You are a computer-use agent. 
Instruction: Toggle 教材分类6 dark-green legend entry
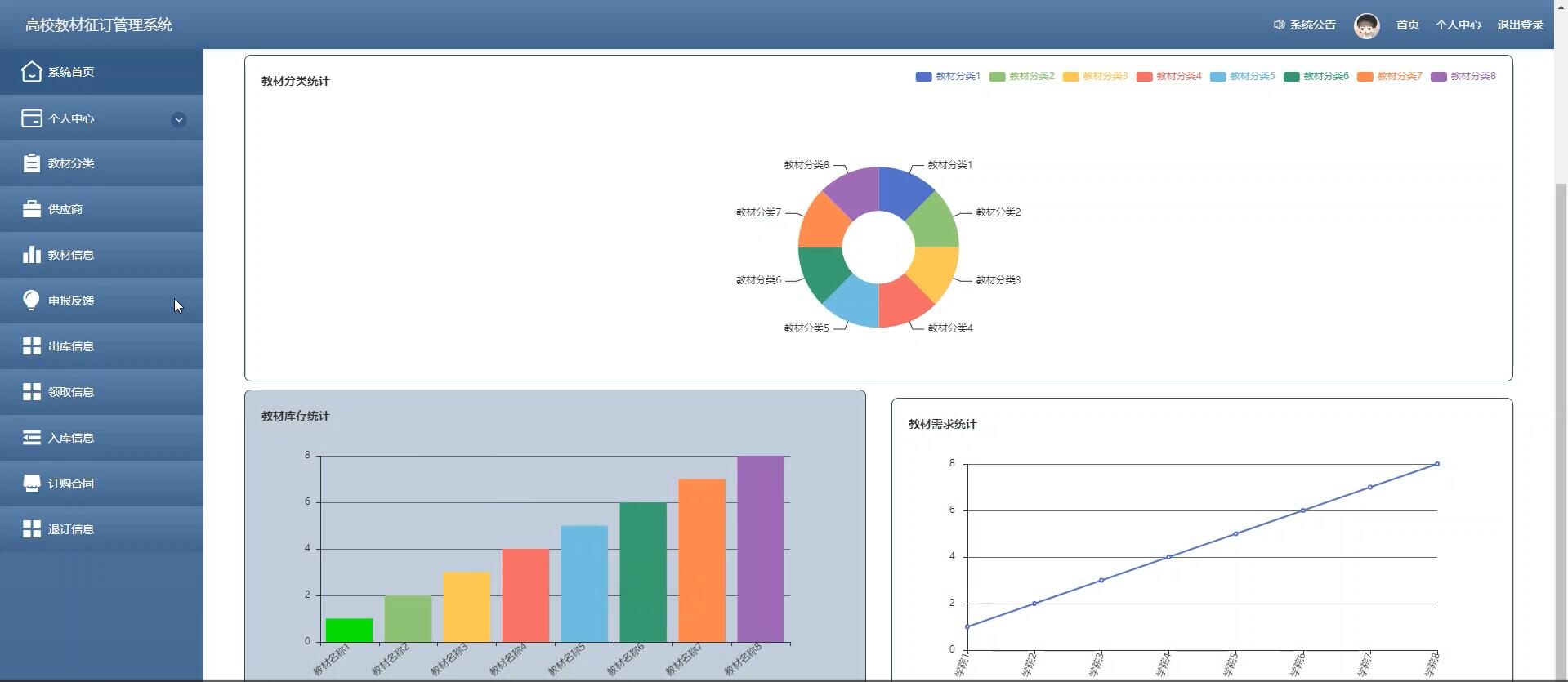pos(1316,76)
